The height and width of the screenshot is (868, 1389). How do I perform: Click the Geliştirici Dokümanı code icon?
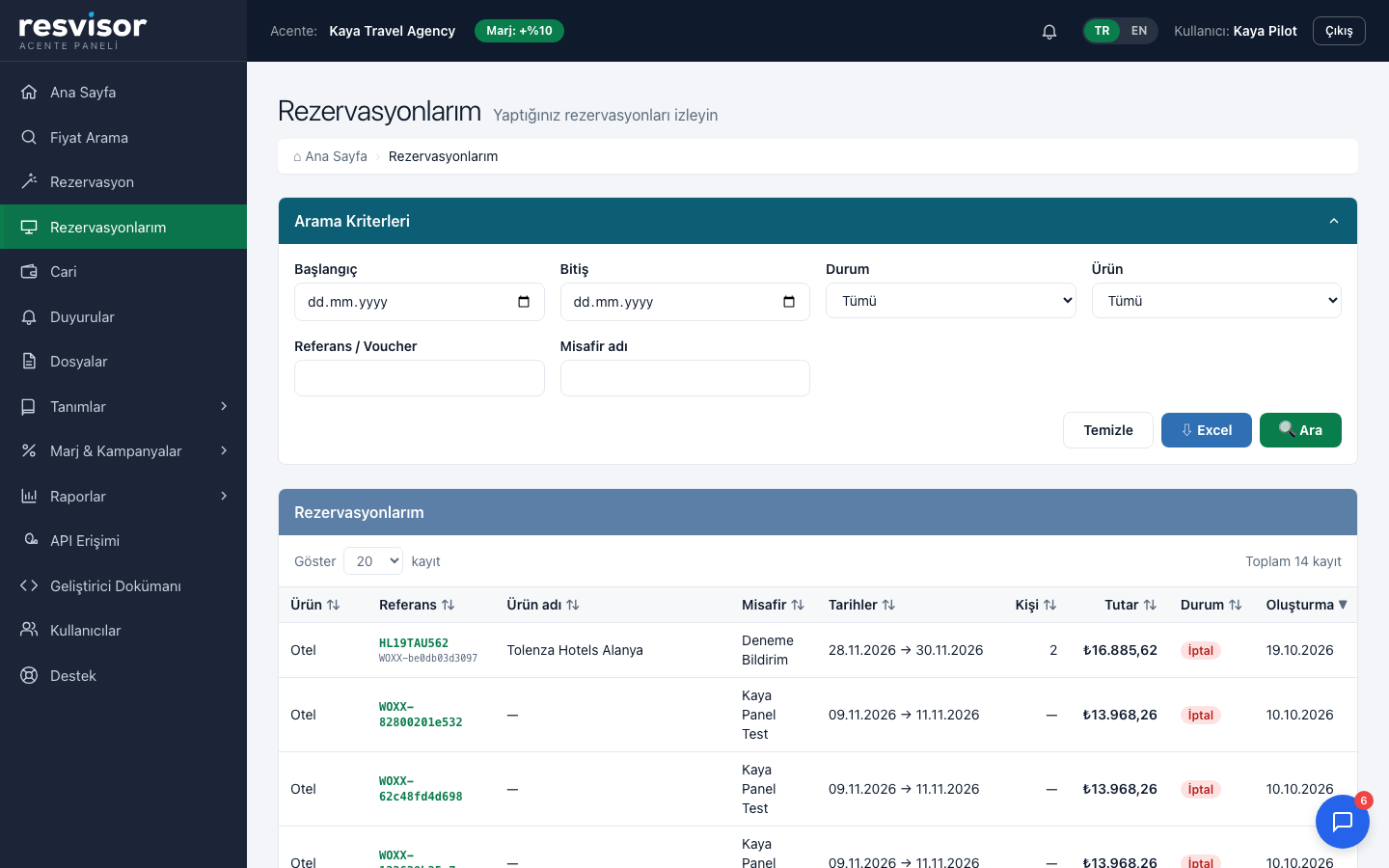click(x=30, y=585)
